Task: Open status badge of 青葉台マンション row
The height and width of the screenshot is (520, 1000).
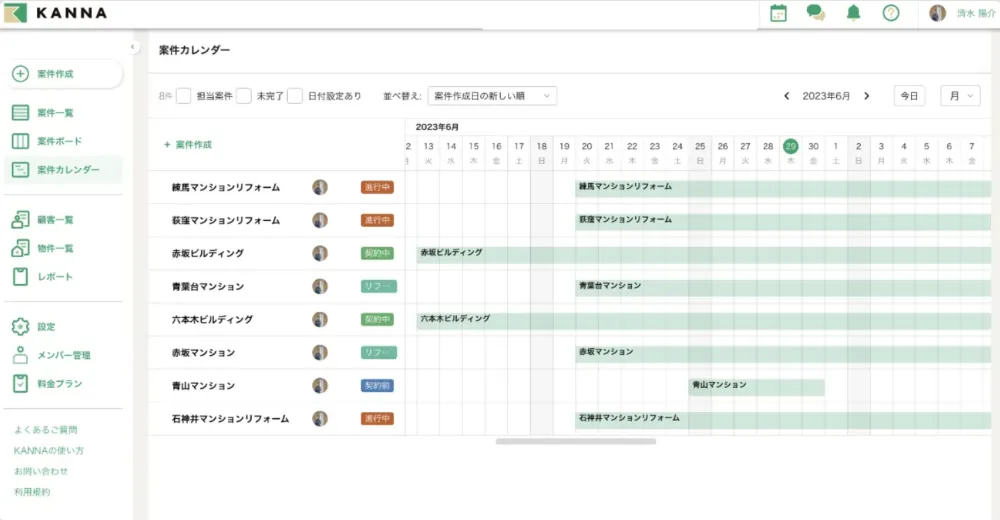Action: click(379, 286)
